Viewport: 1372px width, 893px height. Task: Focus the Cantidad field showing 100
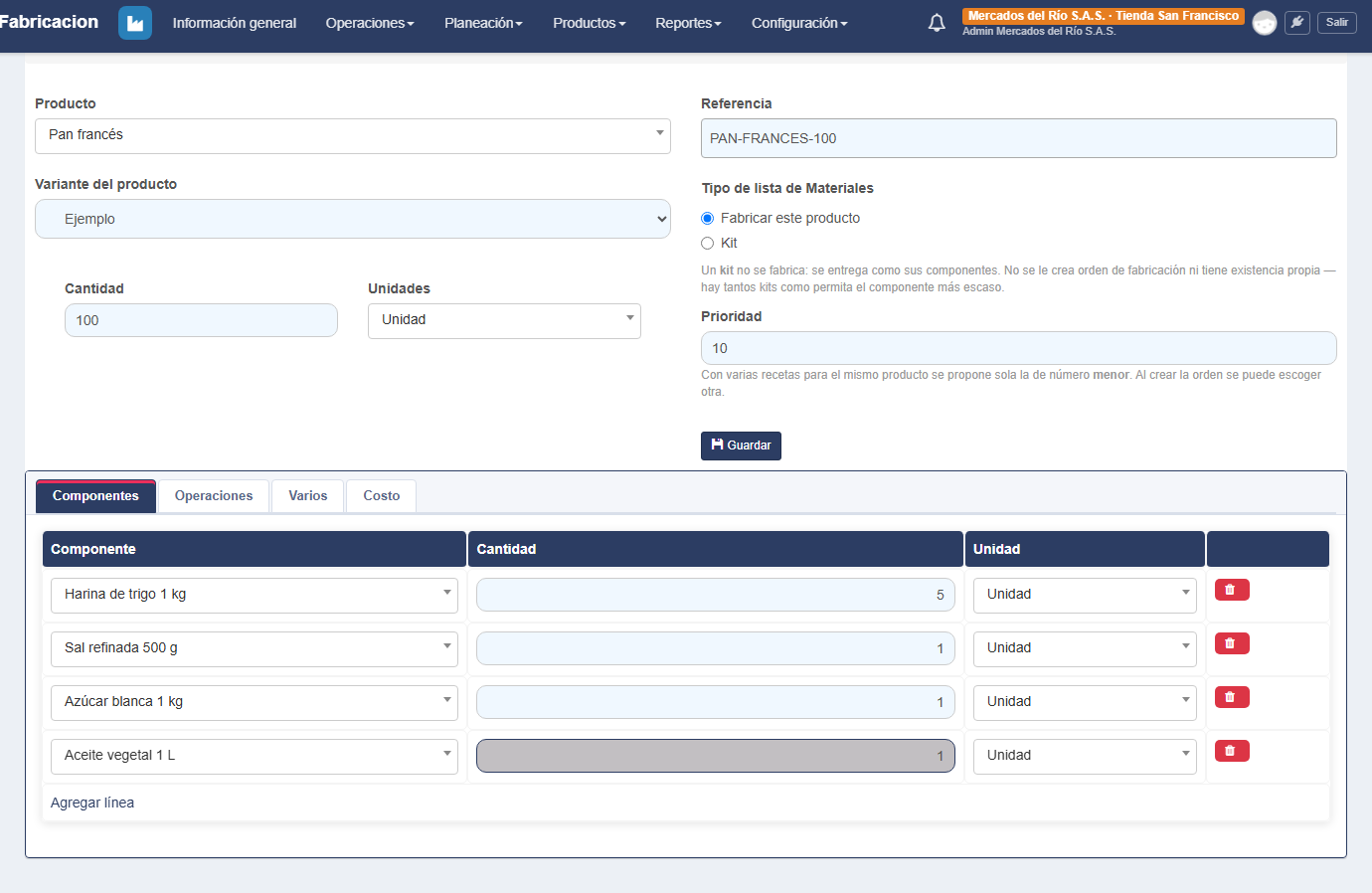(201, 320)
